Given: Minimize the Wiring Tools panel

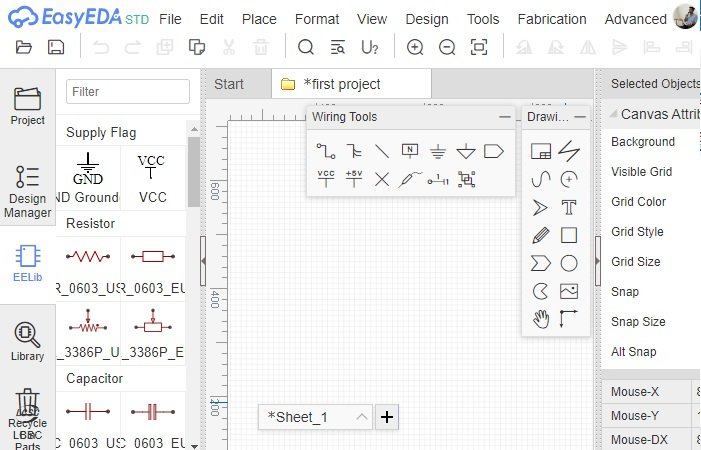Looking at the screenshot, I should 505,117.
